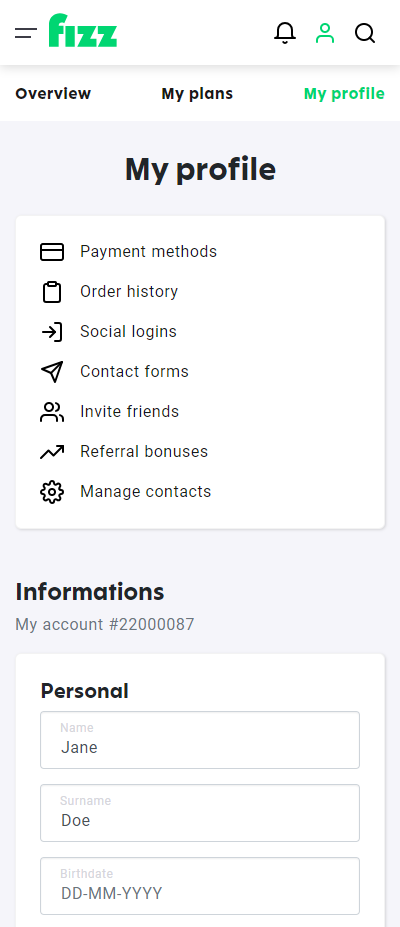Click the gear icon for Manage contacts
The image size is (400, 927).
pos(52,492)
